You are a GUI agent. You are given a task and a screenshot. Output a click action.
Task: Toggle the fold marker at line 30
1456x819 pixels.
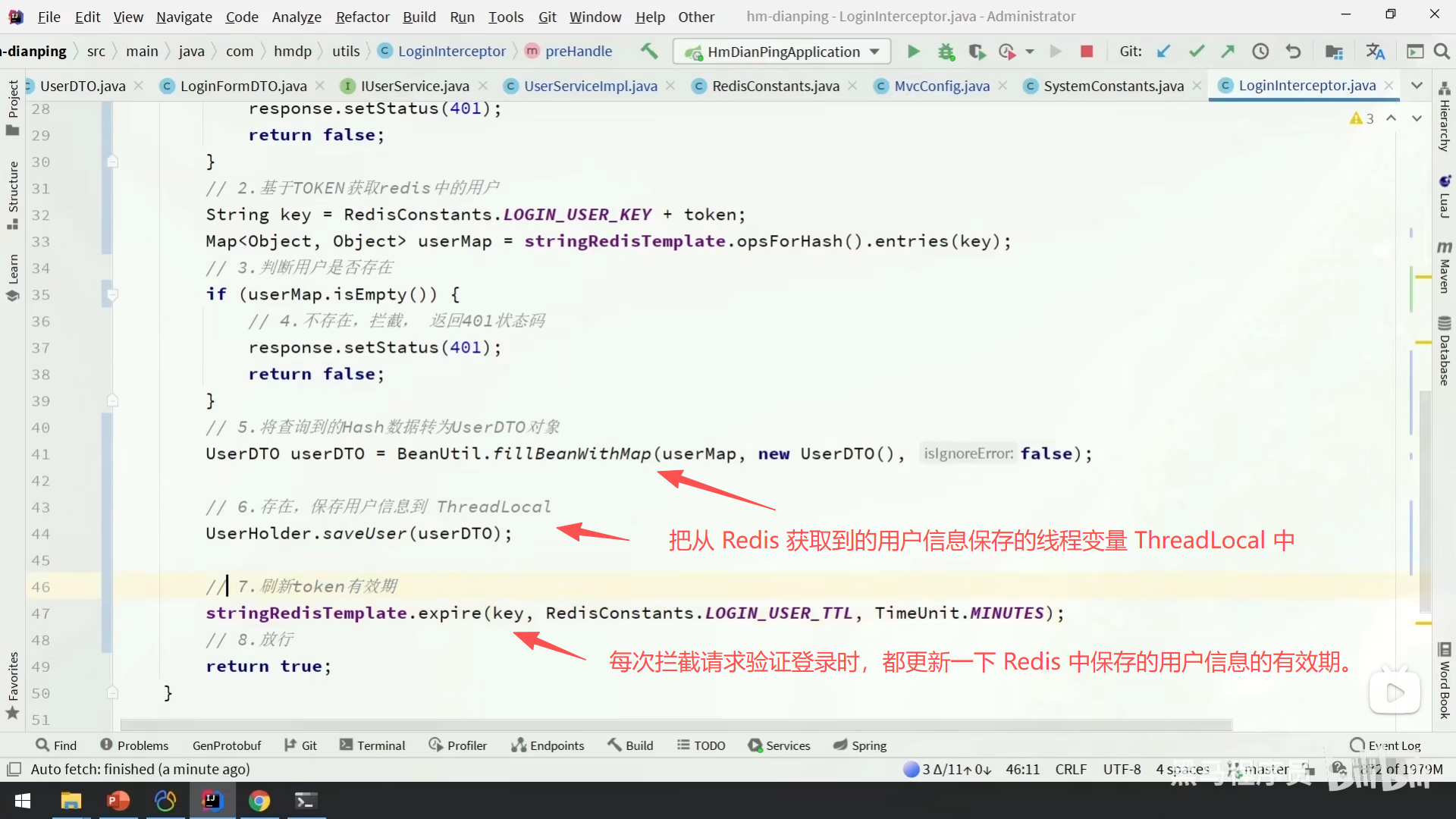point(112,162)
